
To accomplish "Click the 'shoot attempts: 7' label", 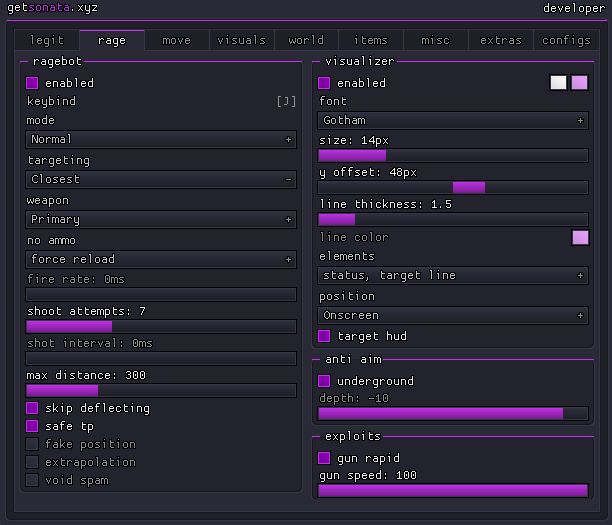I will 86,311.
